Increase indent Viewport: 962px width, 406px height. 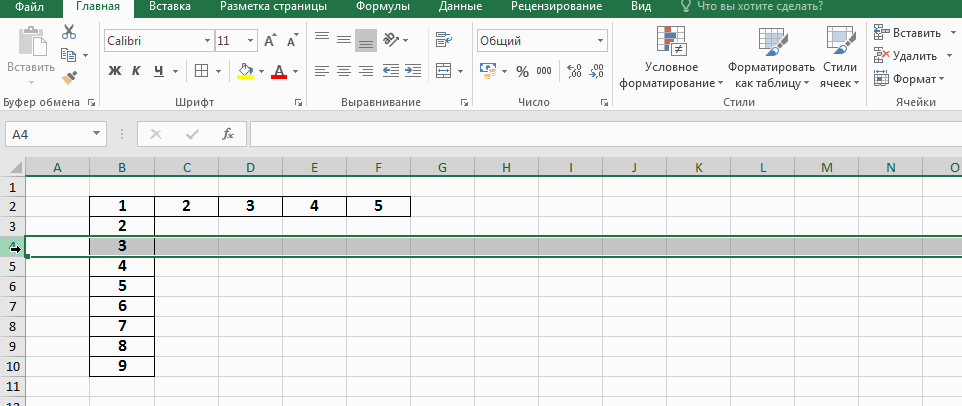click(413, 71)
